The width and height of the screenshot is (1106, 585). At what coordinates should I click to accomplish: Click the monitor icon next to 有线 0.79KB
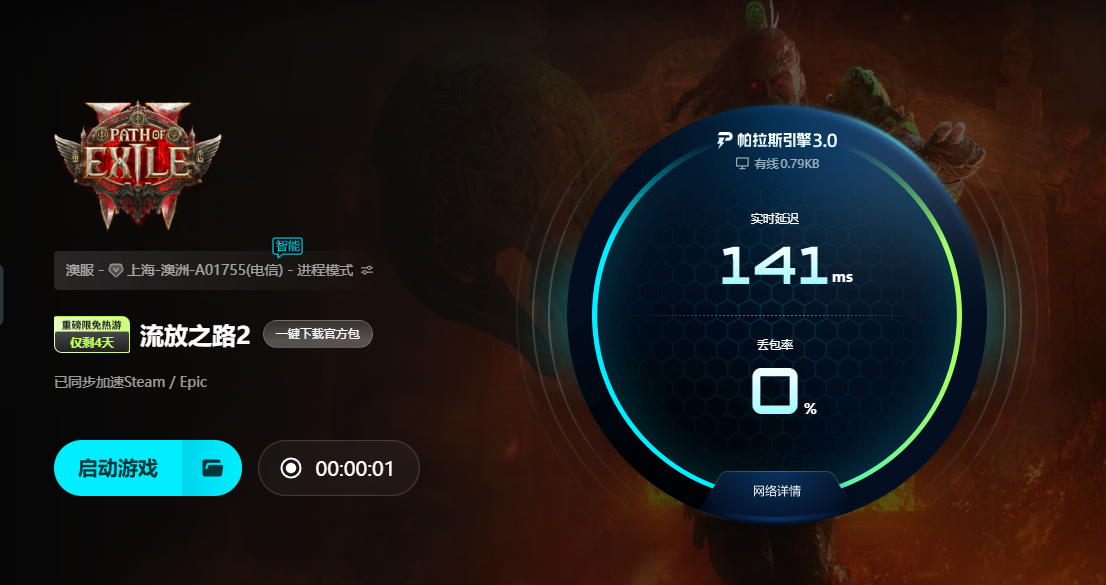coord(741,164)
